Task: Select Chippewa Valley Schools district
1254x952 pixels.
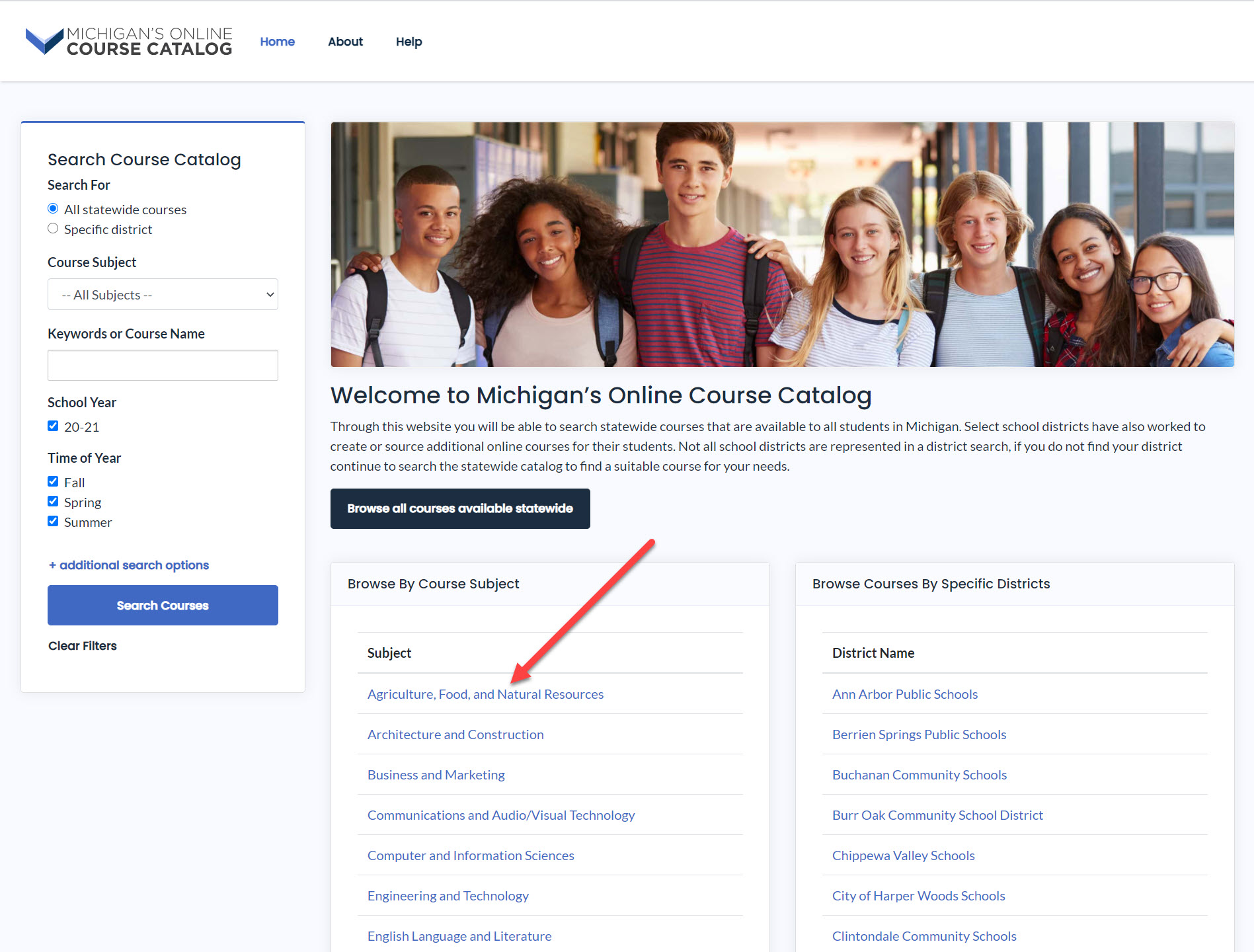Action: tap(903, 855)
